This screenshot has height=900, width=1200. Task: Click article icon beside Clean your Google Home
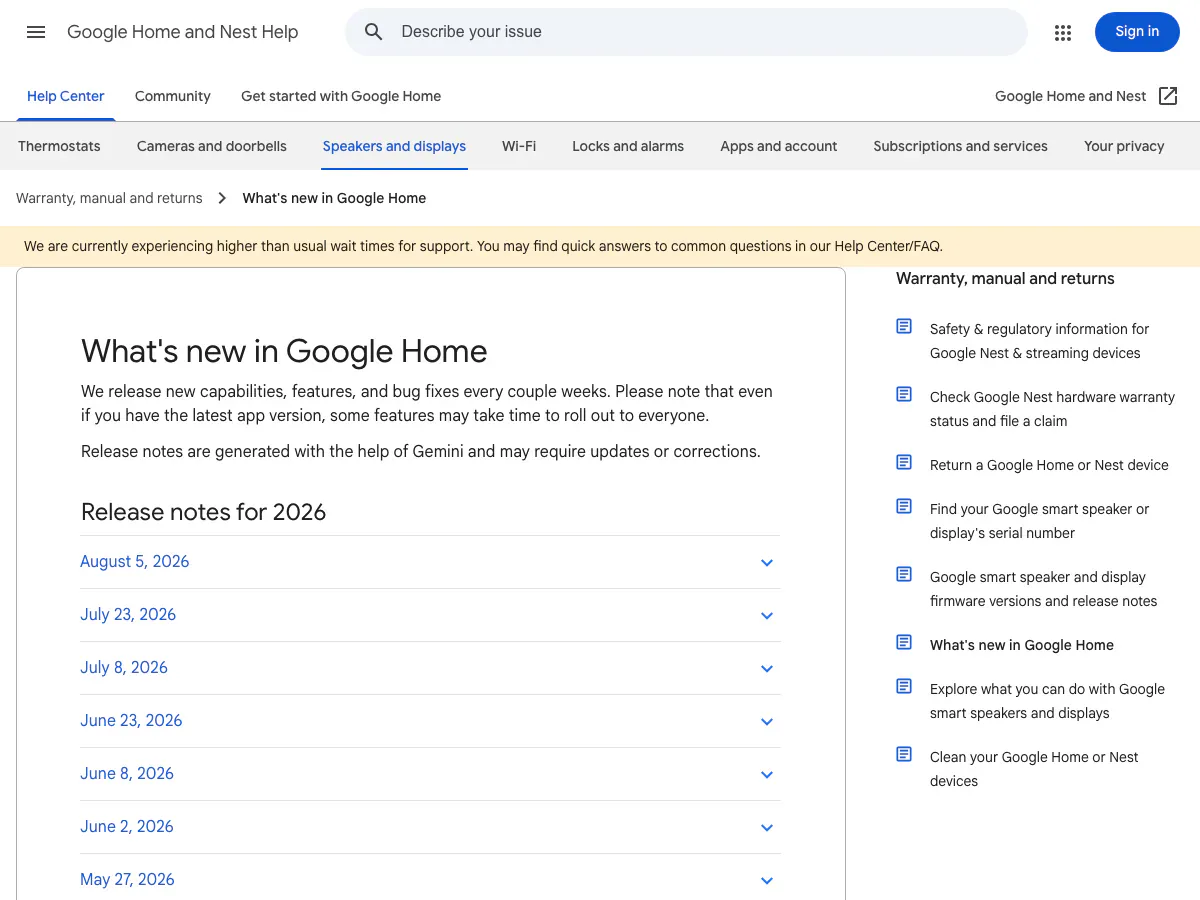(904, 754)
